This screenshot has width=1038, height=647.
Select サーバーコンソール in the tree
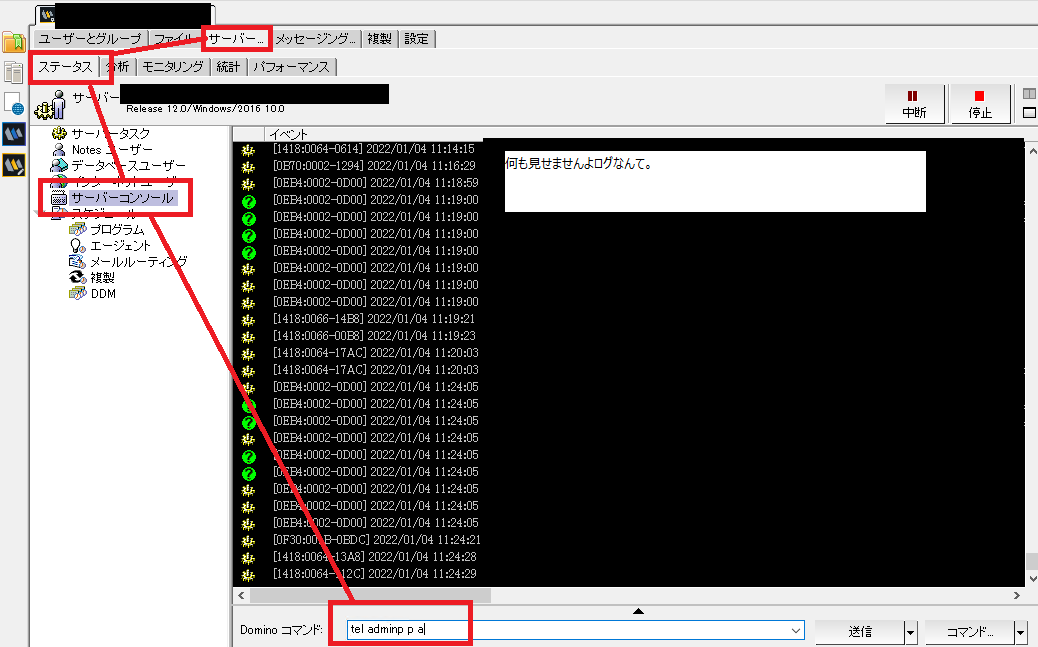122,198
